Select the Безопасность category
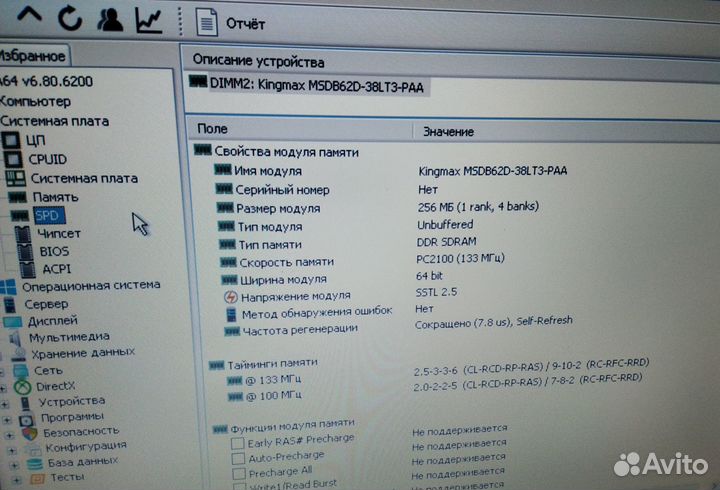The width and height of the screenshot is (720, 490). 81,432
